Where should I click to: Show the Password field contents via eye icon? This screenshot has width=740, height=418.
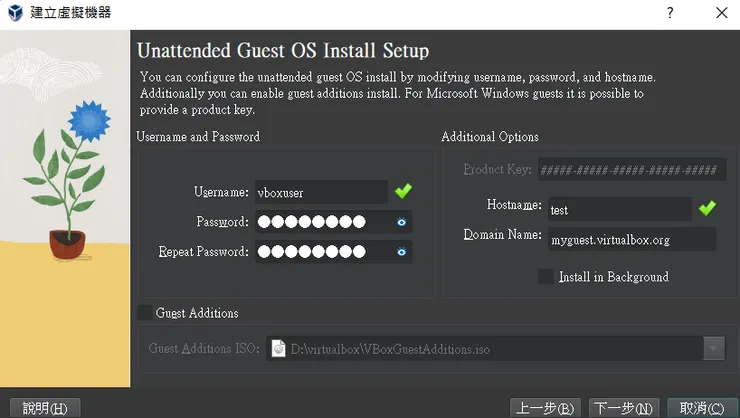click(401, 222)
